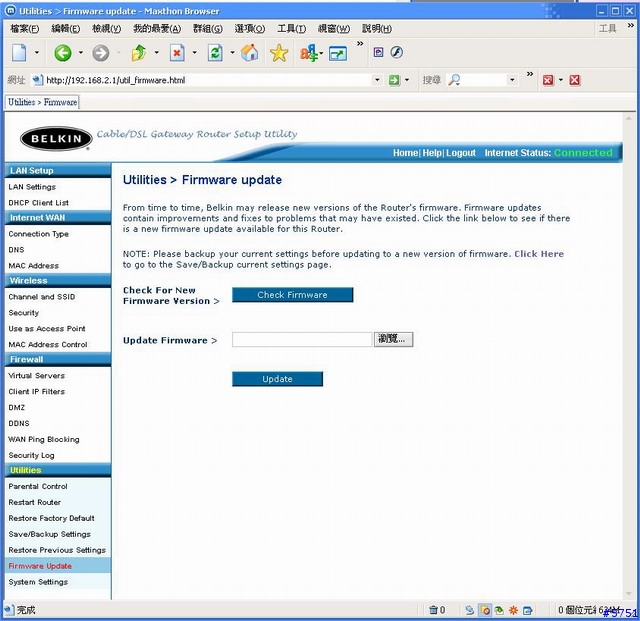Go back with the green Back arrow
Screen dimensions: 640x621
click(x=63, y=53)
